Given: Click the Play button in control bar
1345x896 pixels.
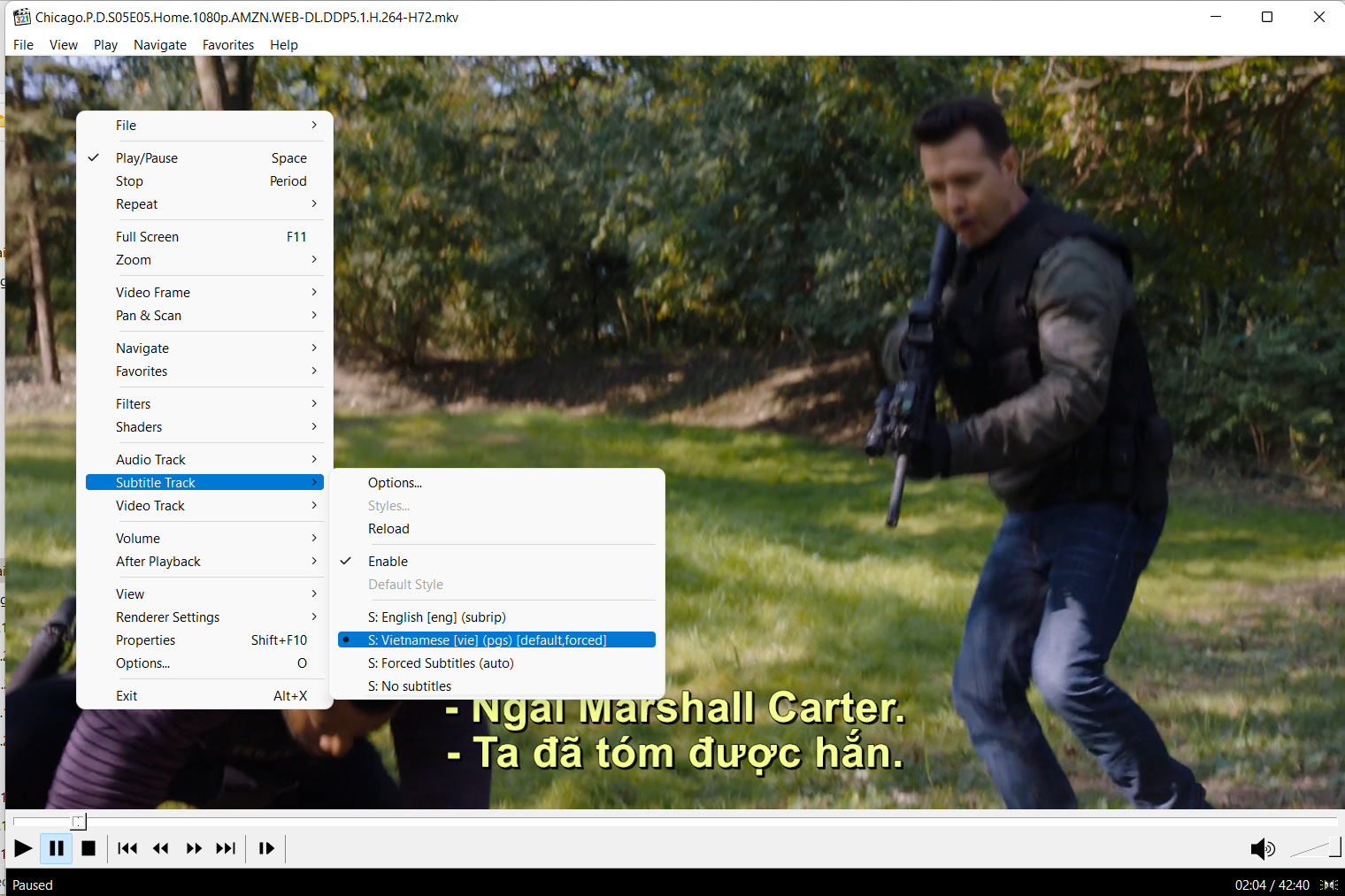Looking at the screenshot, I should pos(24,848).
